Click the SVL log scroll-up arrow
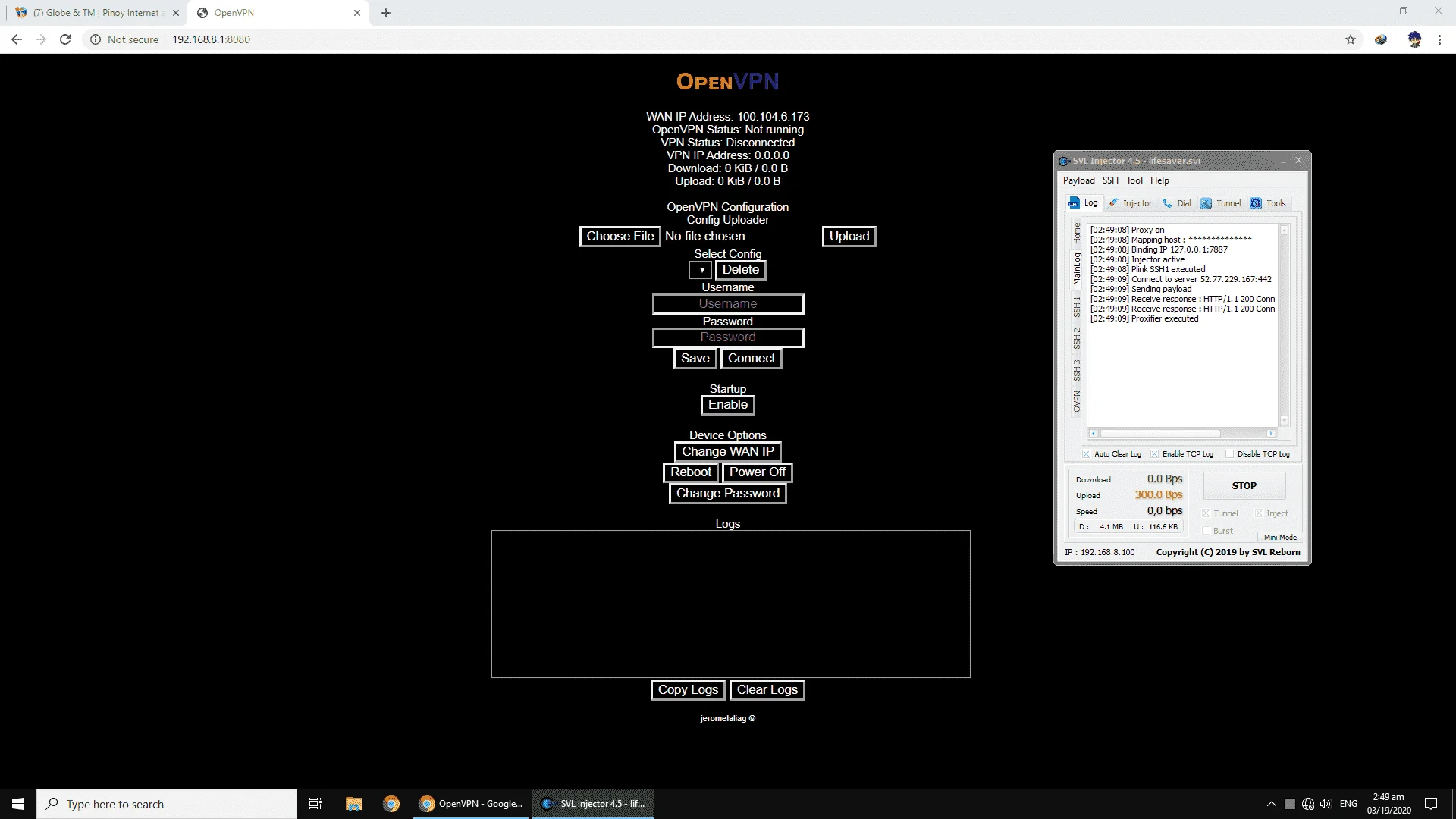The height and width of the screenshot is (819, 1456). [1284, 230]
